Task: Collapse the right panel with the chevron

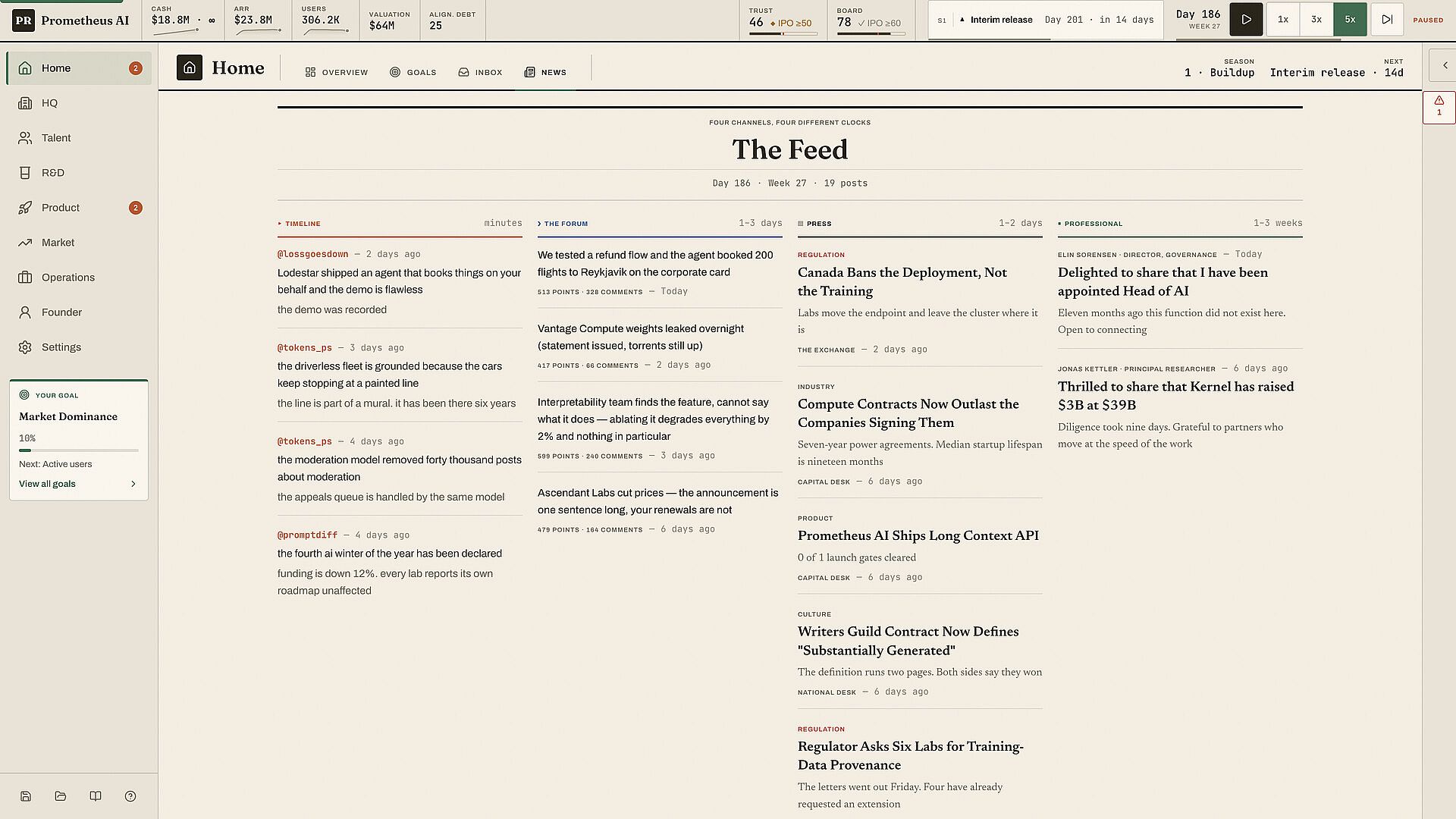Action: point(1444,65)
